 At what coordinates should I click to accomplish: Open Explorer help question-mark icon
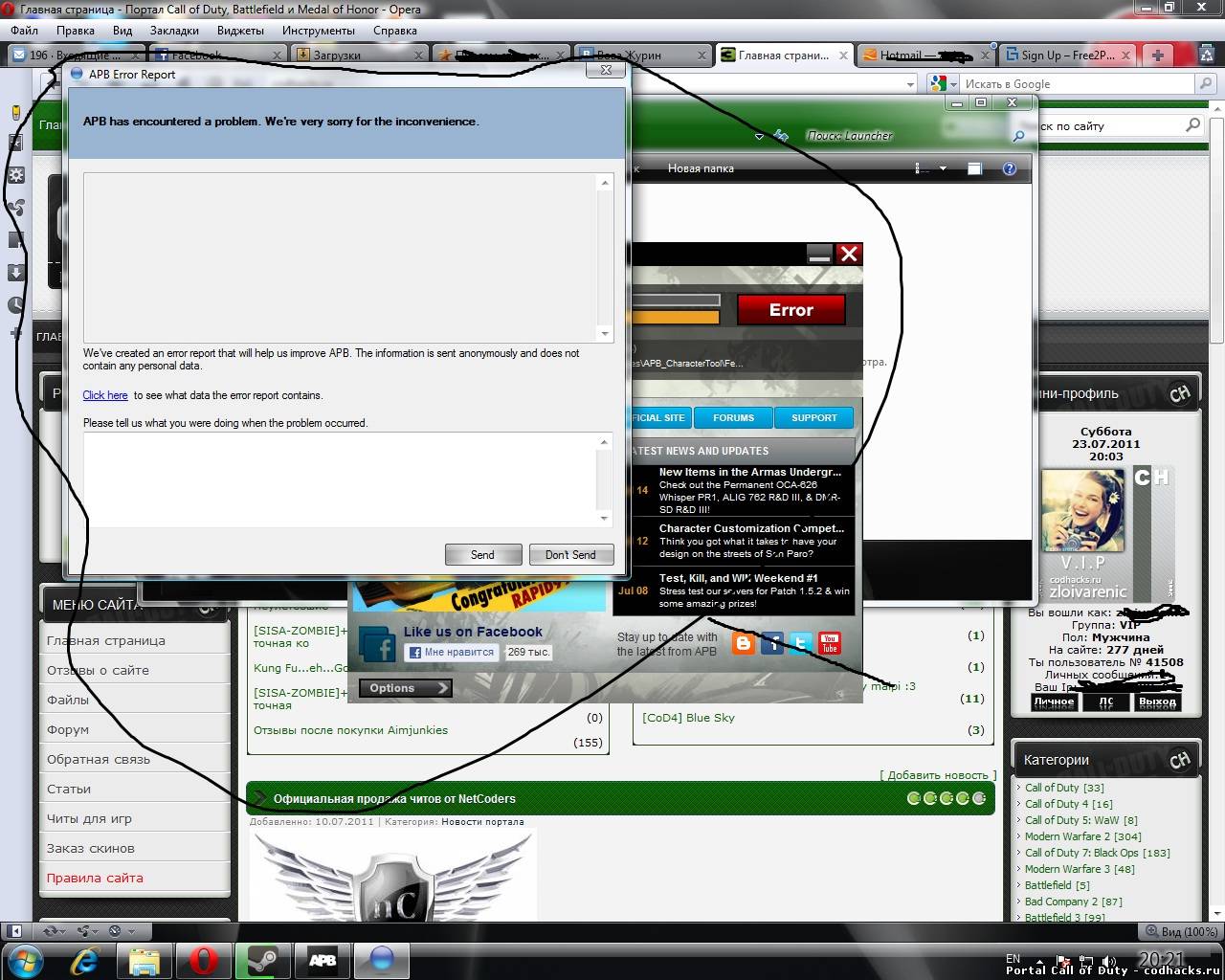point(1009,168)
